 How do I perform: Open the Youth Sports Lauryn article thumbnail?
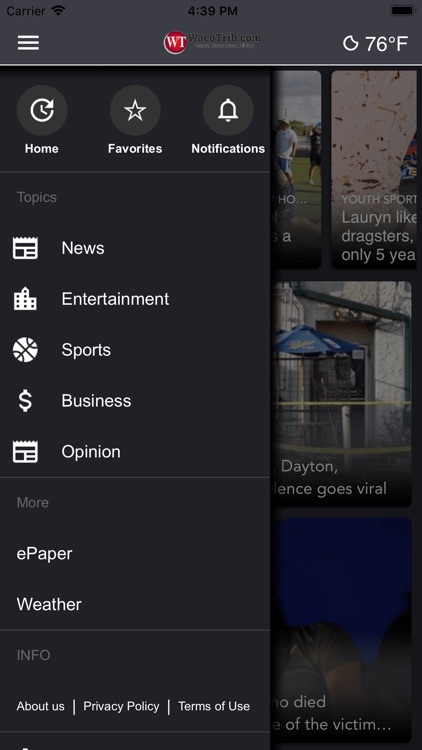(x=374, y=170)
